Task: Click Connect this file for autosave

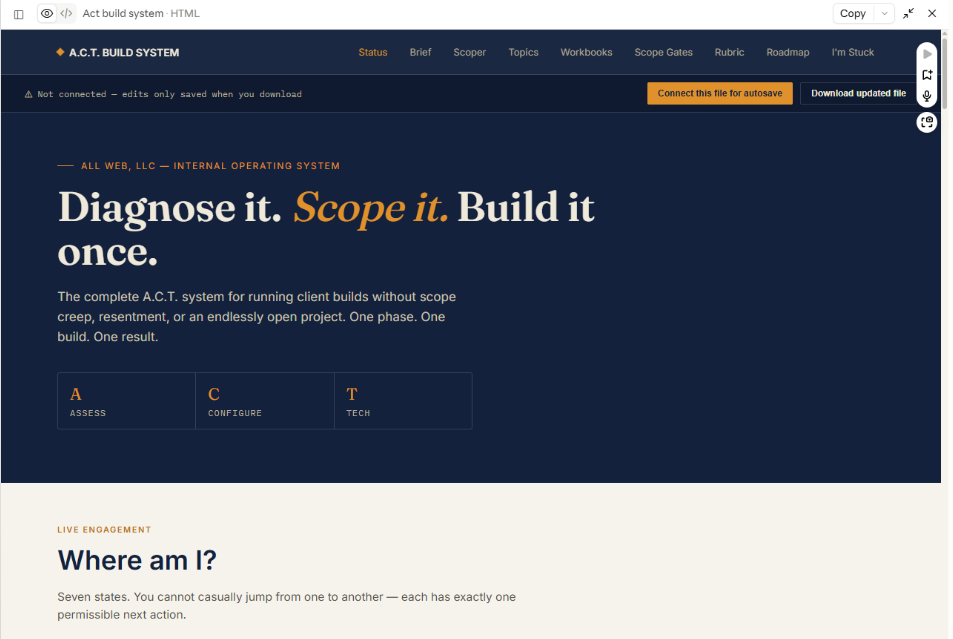Action: (720, 93)
